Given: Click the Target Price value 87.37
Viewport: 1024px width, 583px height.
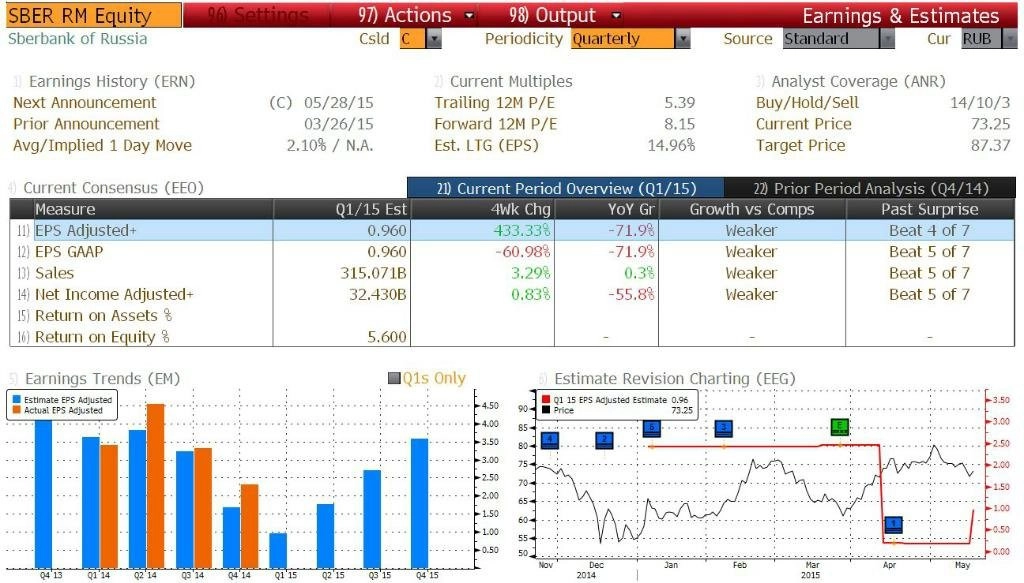Looking at the screenshot, I should (x=991, y=146).
